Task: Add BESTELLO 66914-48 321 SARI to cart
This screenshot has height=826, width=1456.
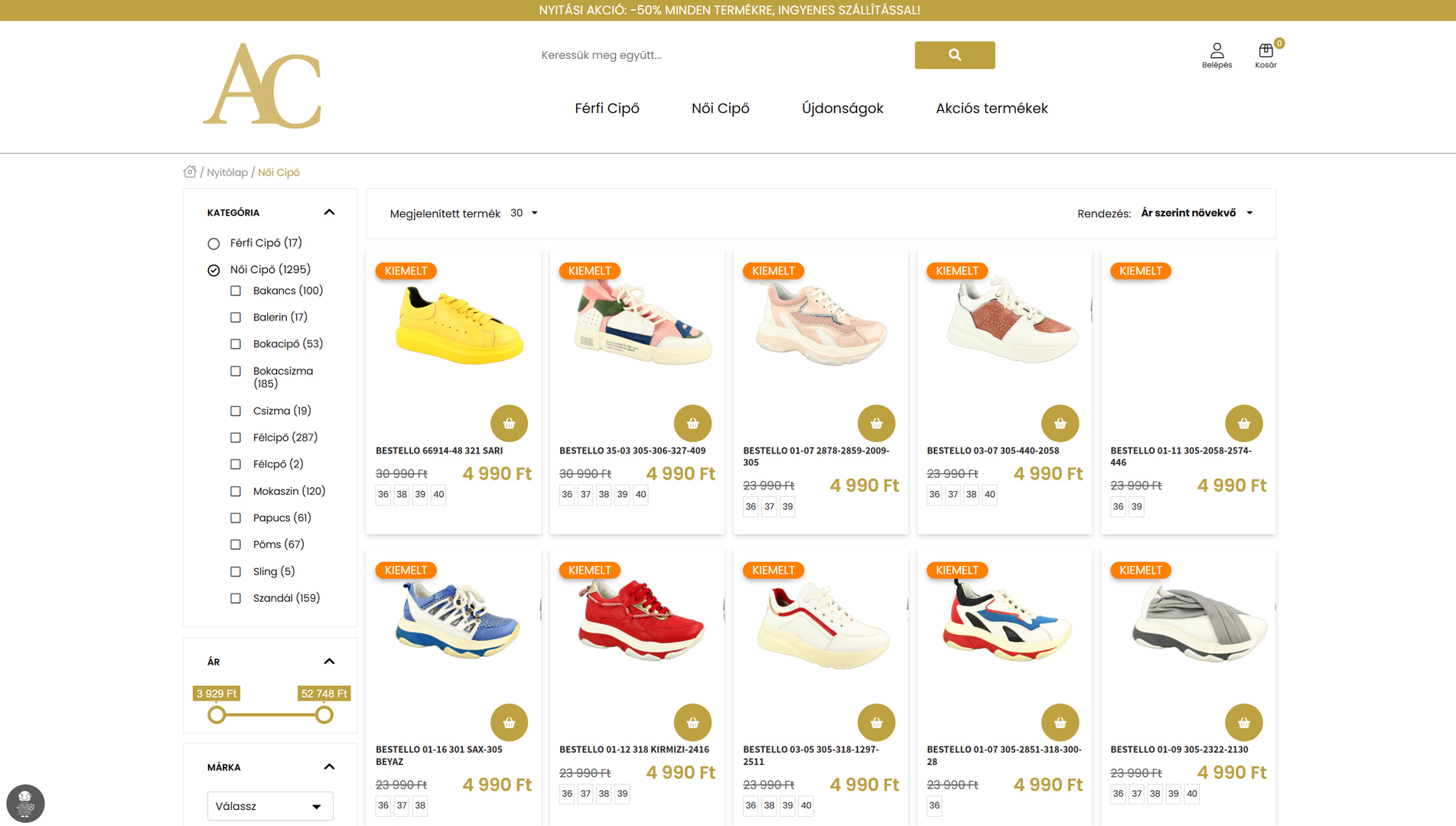Action: click(x=509, y=423)
